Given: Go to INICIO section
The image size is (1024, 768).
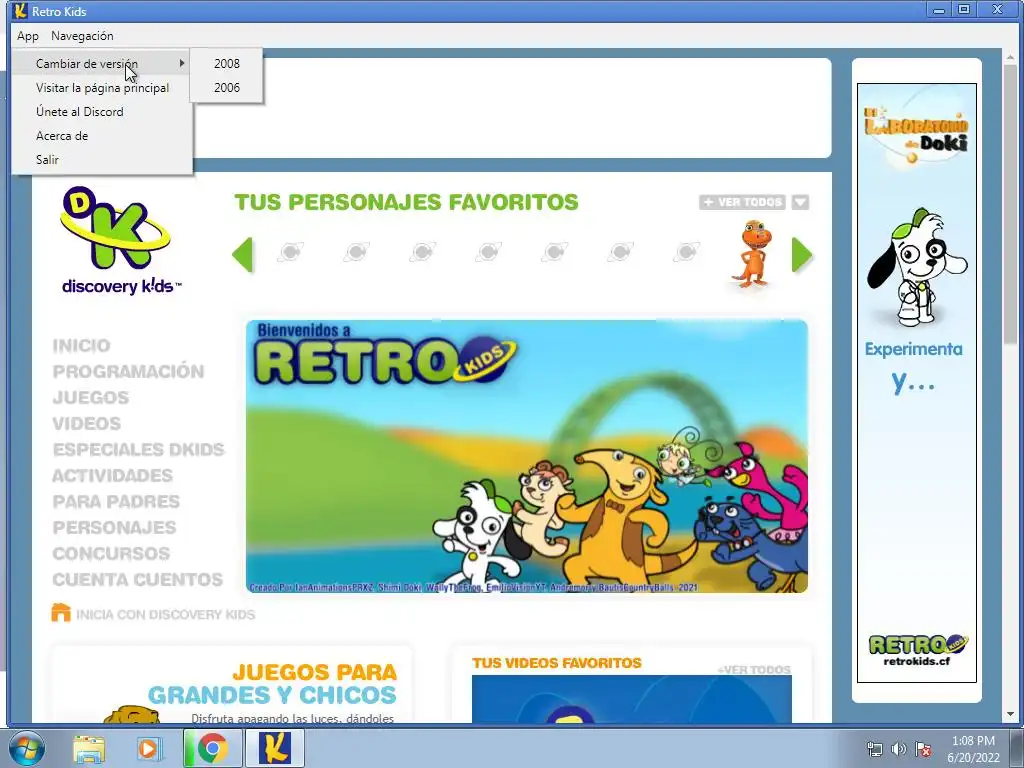Looking at the screenshot, I should 82,345.
